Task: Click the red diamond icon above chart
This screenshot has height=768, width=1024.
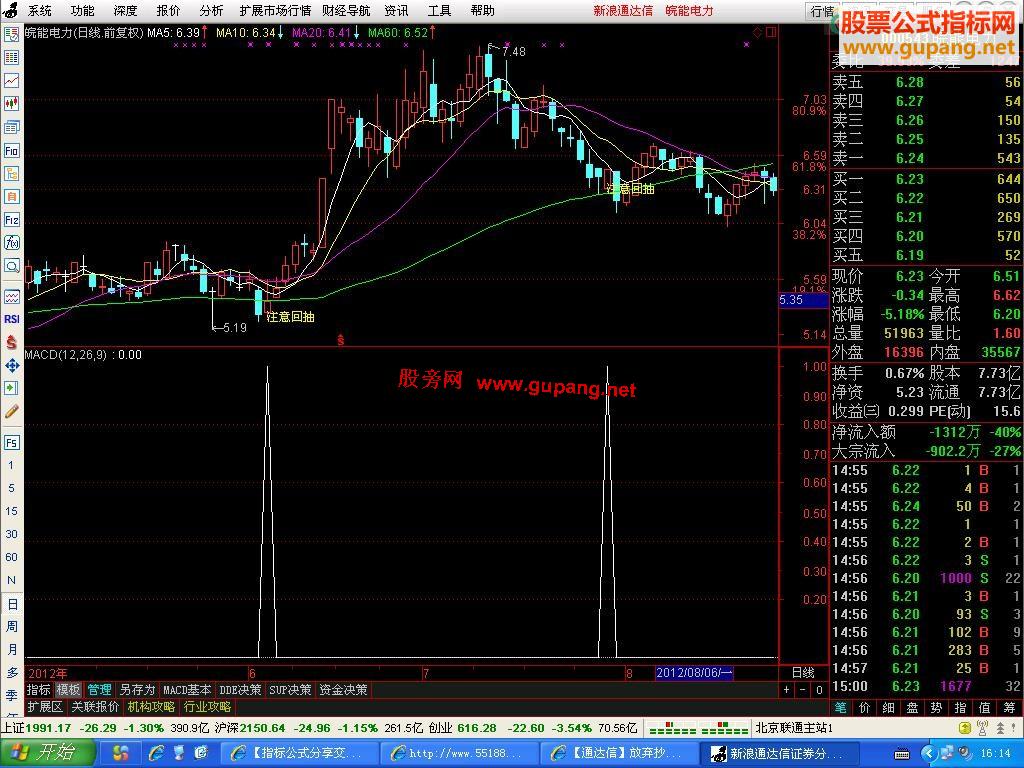Action: [758, 32]
